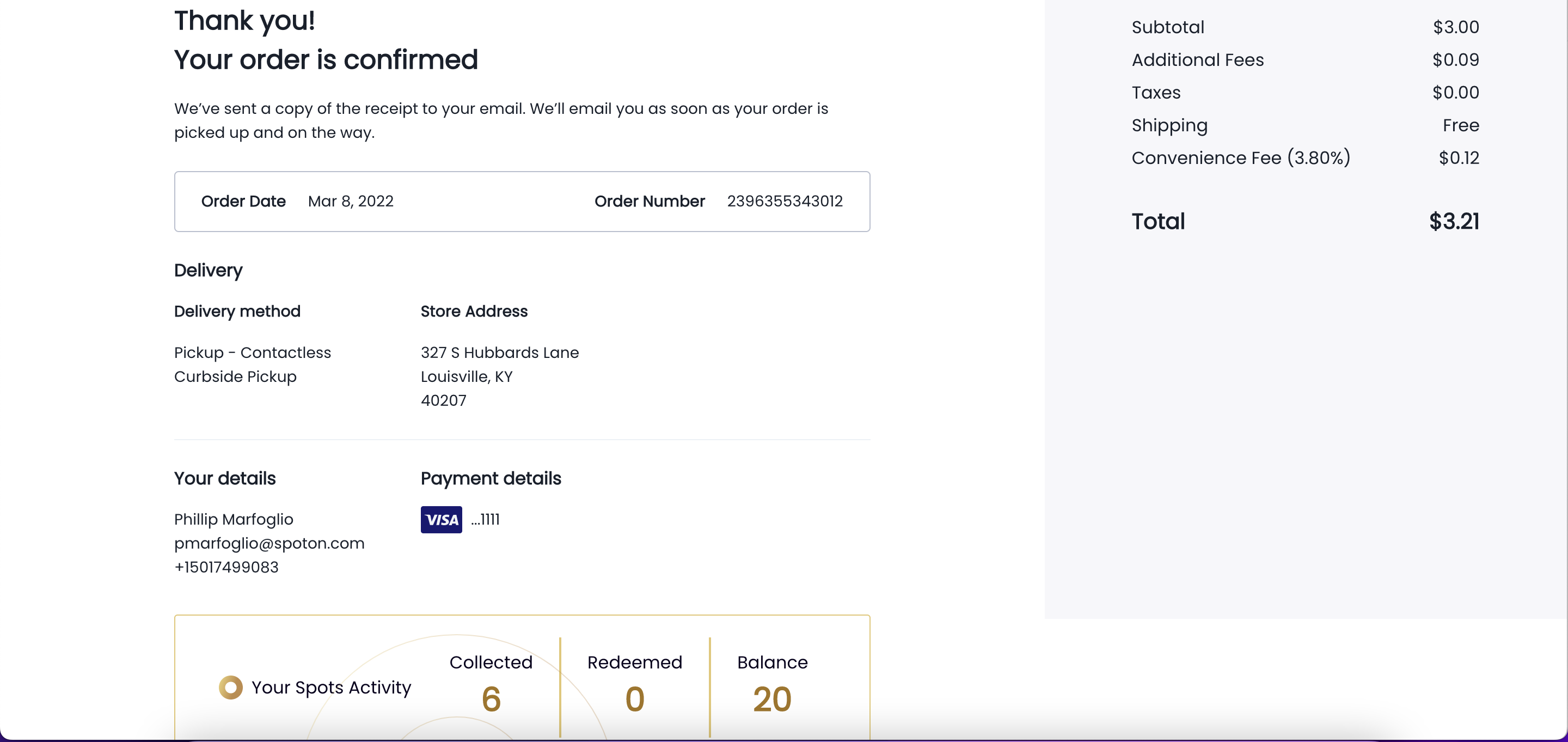1568x742 pixels.
Task: Click the Order Date label
Action: click(x=243, y=201)
